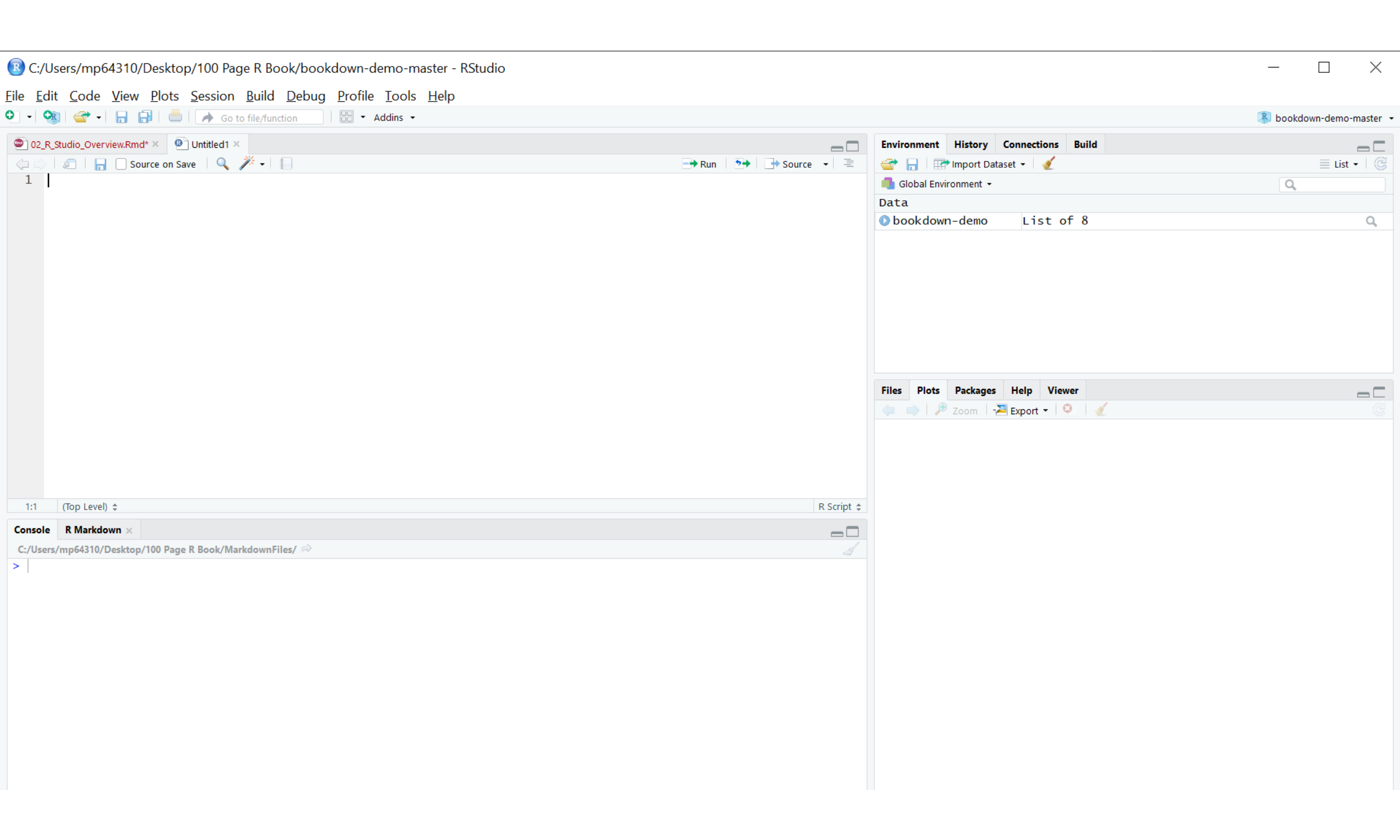
Task: Click the Run button in editor
Action: click(x=700, y=164)
